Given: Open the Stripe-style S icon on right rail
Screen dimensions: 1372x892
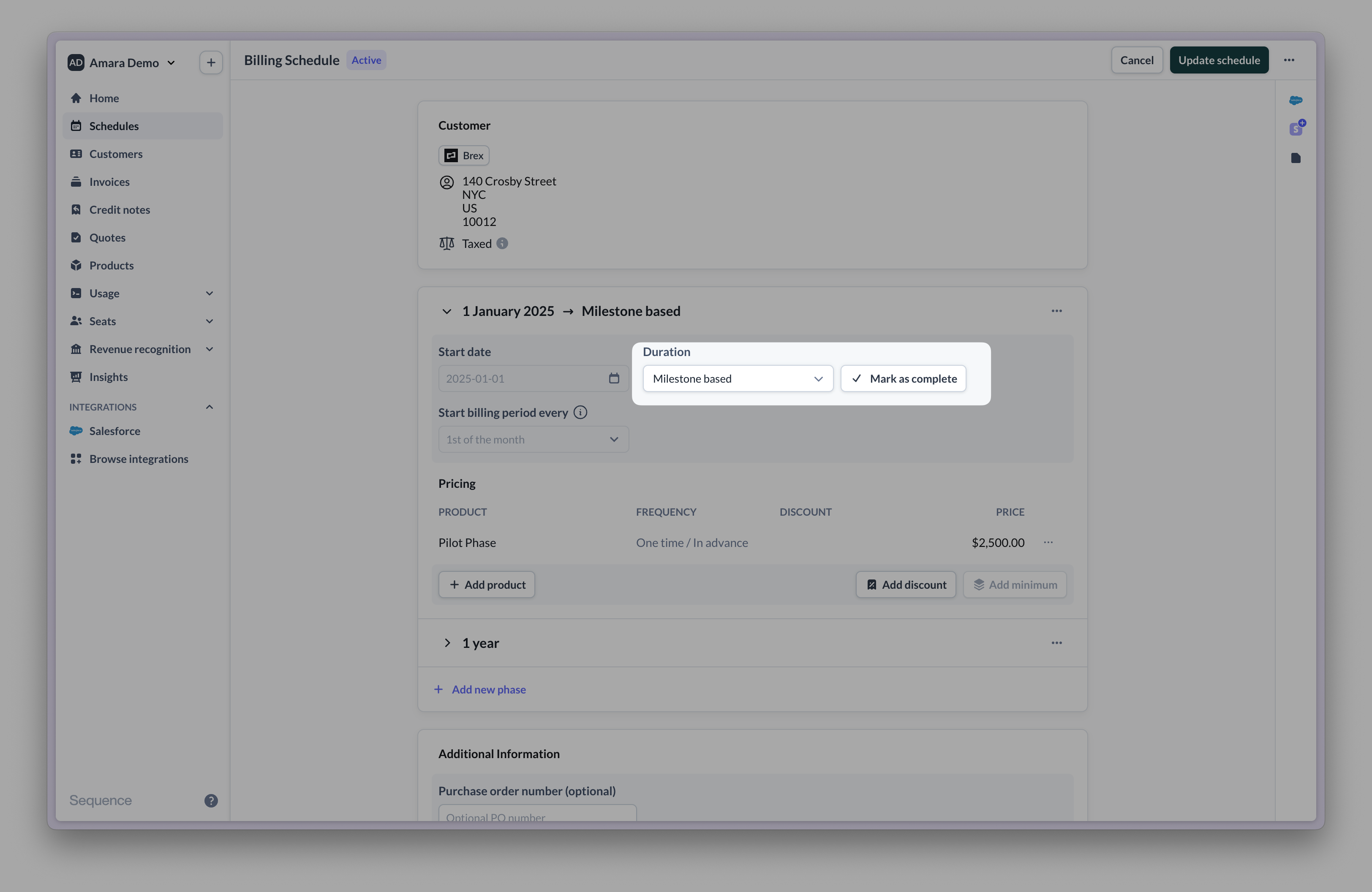Looking at the screenshot, I should tap(1296, 128).
